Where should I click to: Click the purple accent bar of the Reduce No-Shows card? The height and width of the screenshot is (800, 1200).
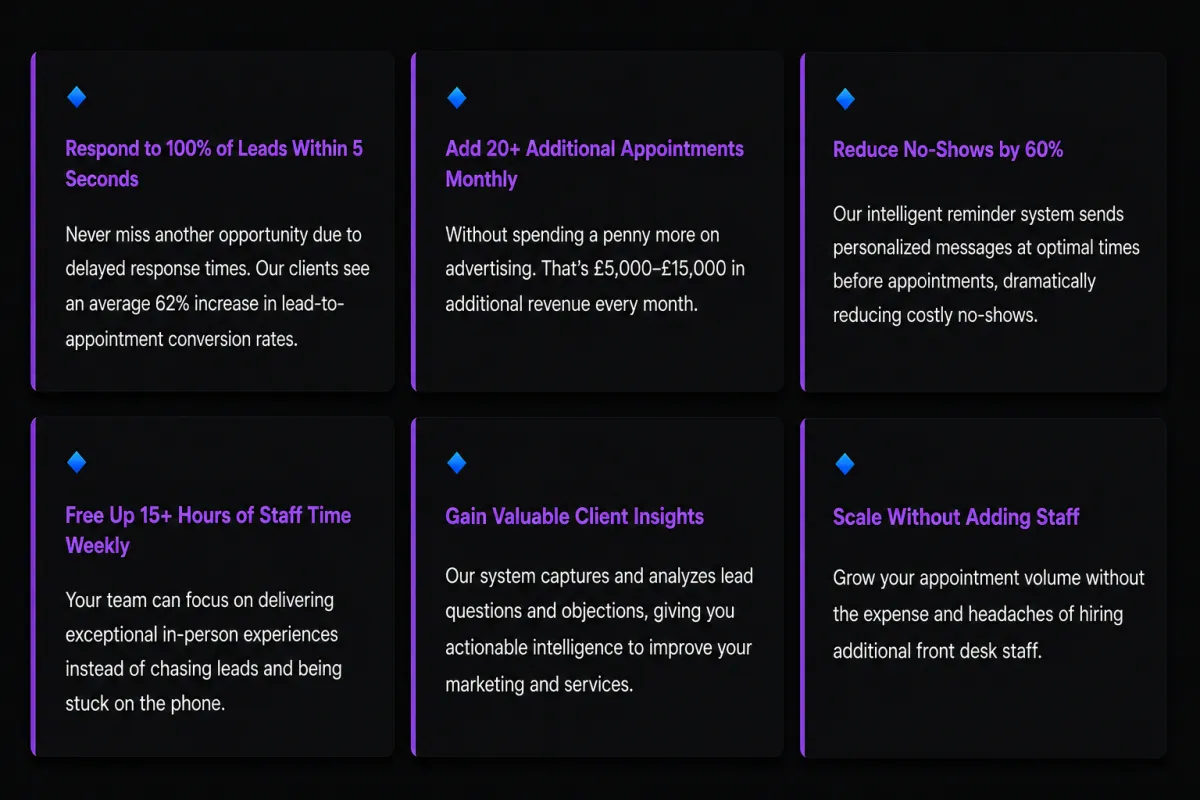pos(803,222)
